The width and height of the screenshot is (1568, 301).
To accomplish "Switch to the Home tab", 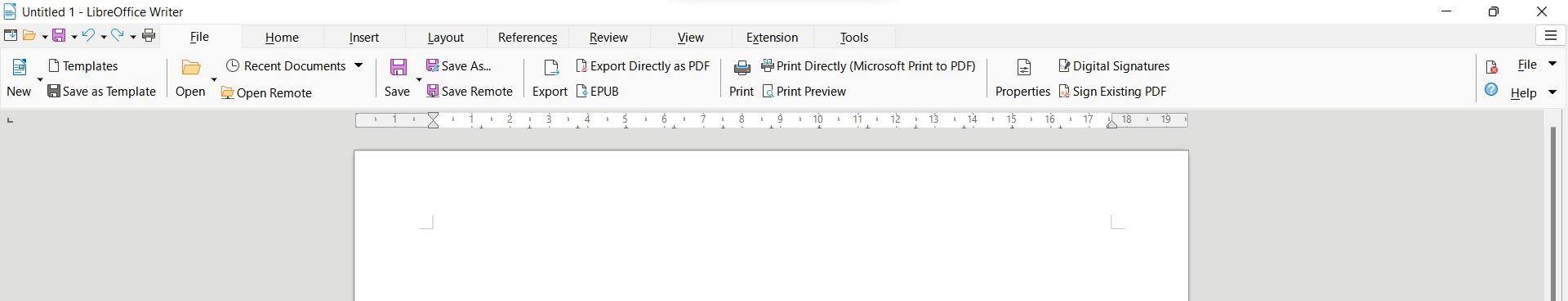I will click(x=282, y=38).
